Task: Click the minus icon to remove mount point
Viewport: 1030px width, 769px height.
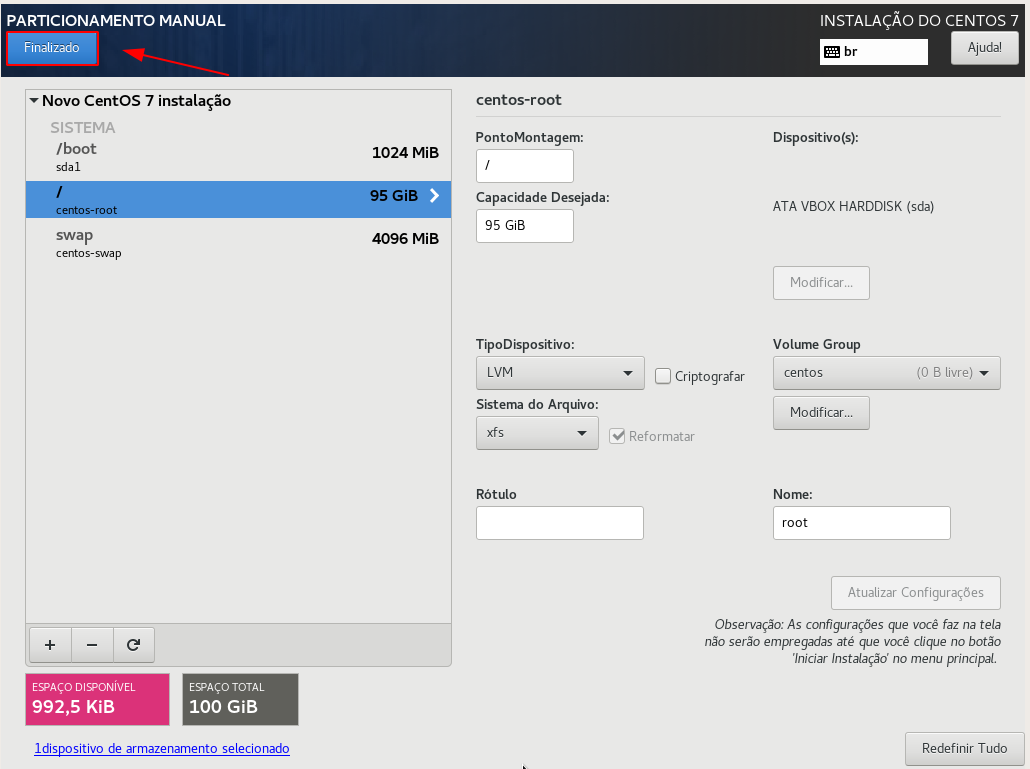Action: [x=92, y=645]
